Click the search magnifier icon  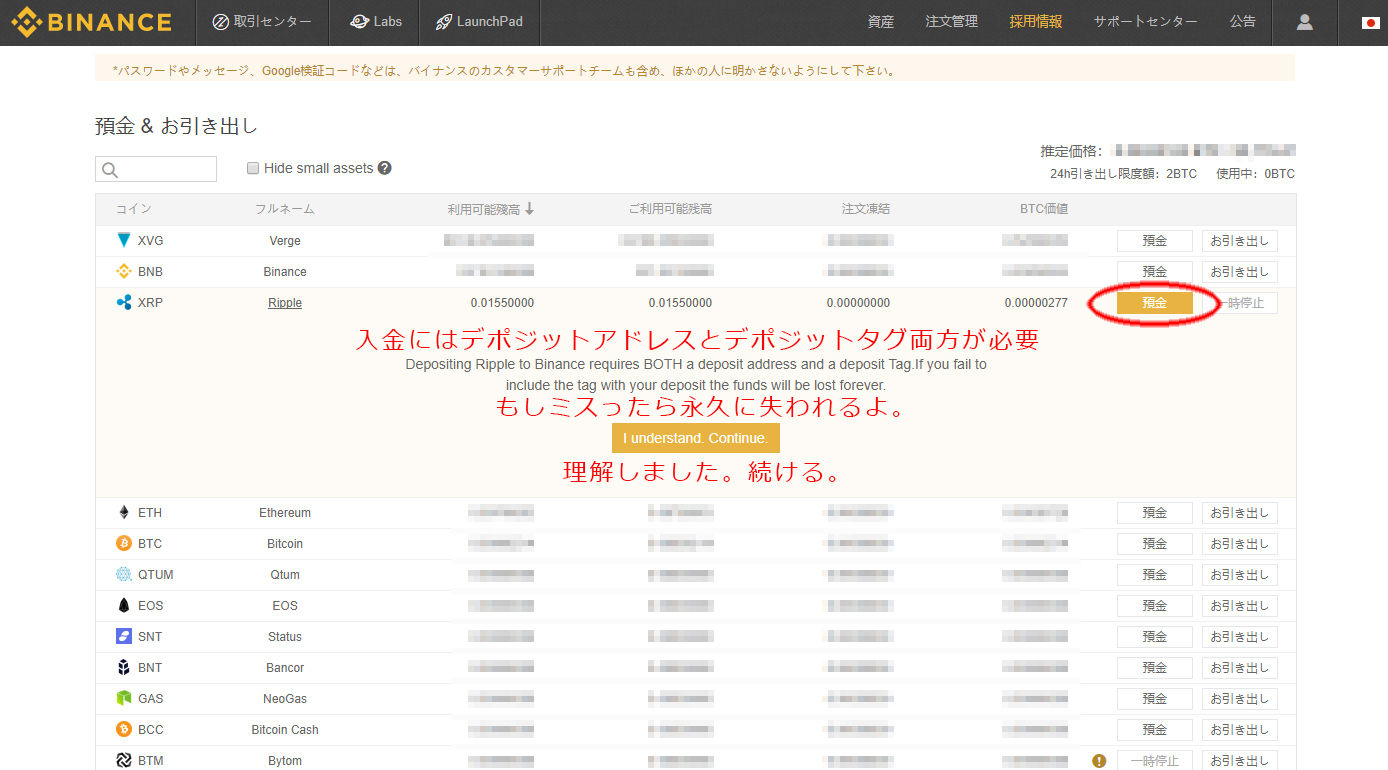[x=110, y=170]
